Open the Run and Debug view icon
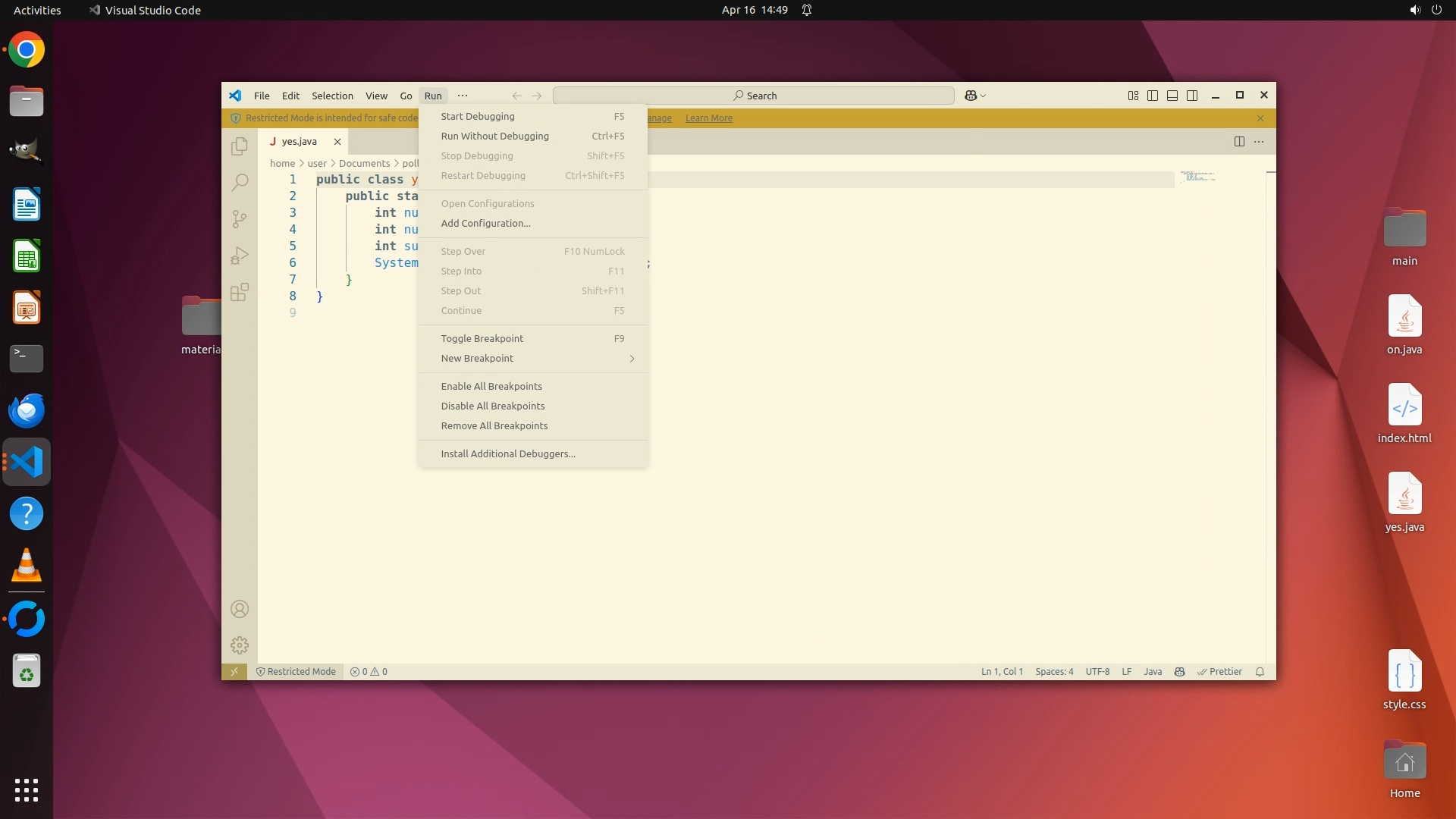 pyautogui.click(x=240, y=256)
